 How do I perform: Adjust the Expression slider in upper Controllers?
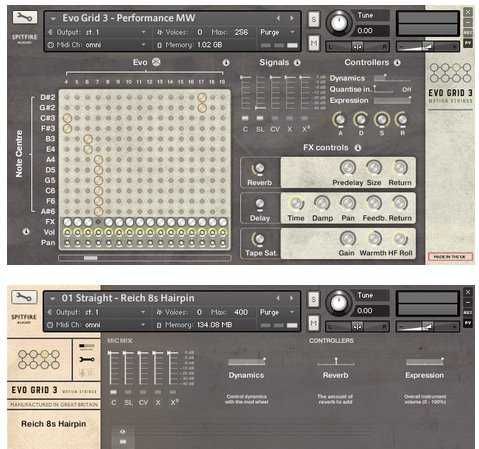click(x=392, y=100)
